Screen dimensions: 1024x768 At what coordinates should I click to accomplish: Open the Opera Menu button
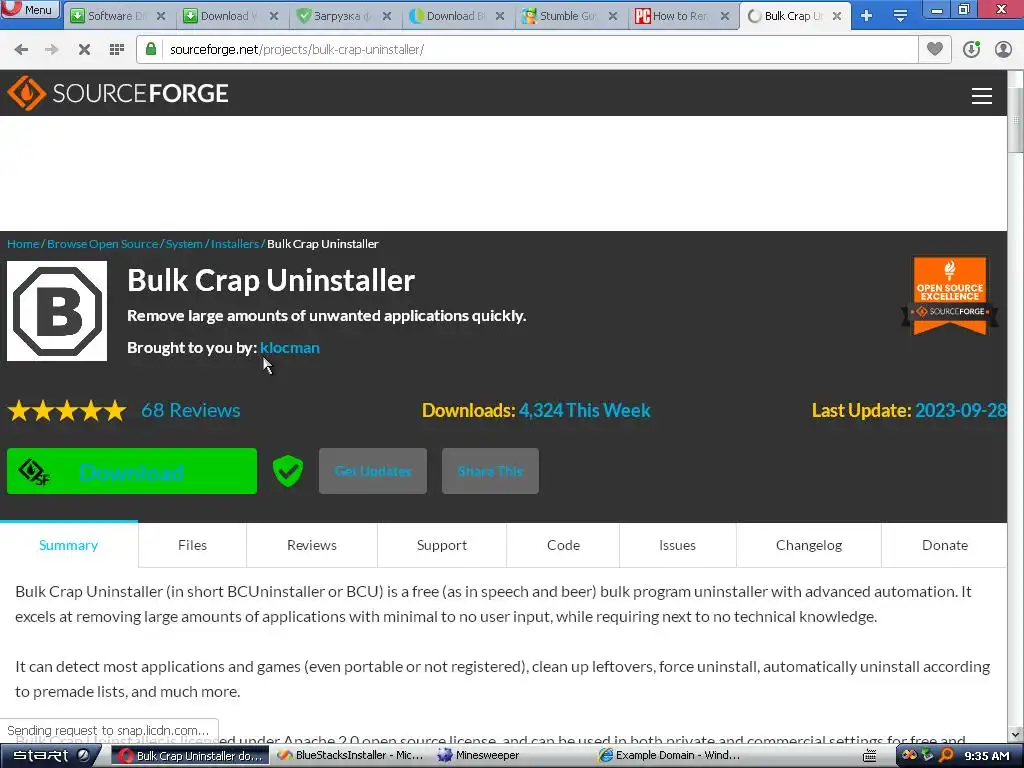(30, 9)
